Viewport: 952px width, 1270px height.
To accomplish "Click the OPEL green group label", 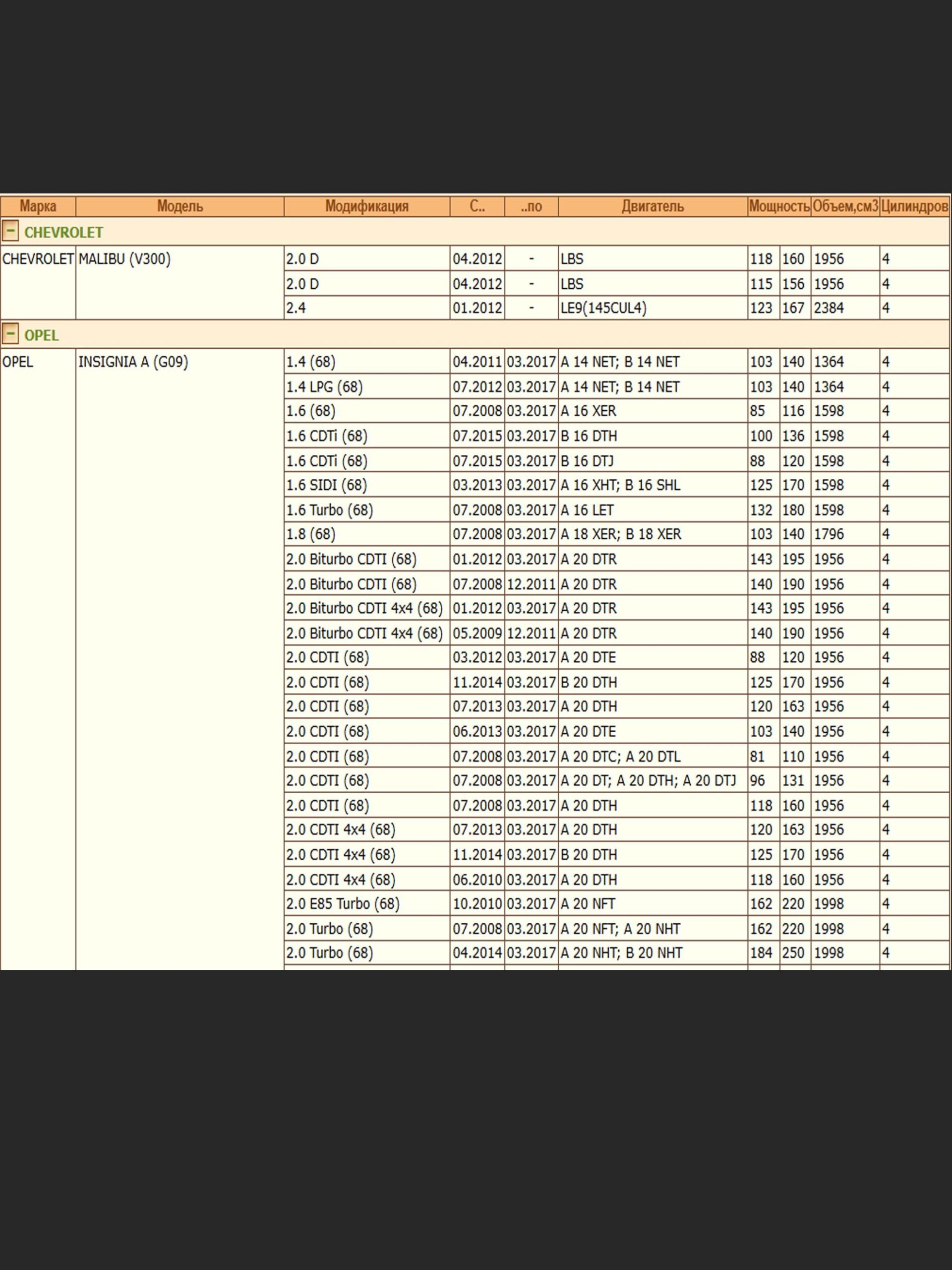I will click(x=41, y=335).
